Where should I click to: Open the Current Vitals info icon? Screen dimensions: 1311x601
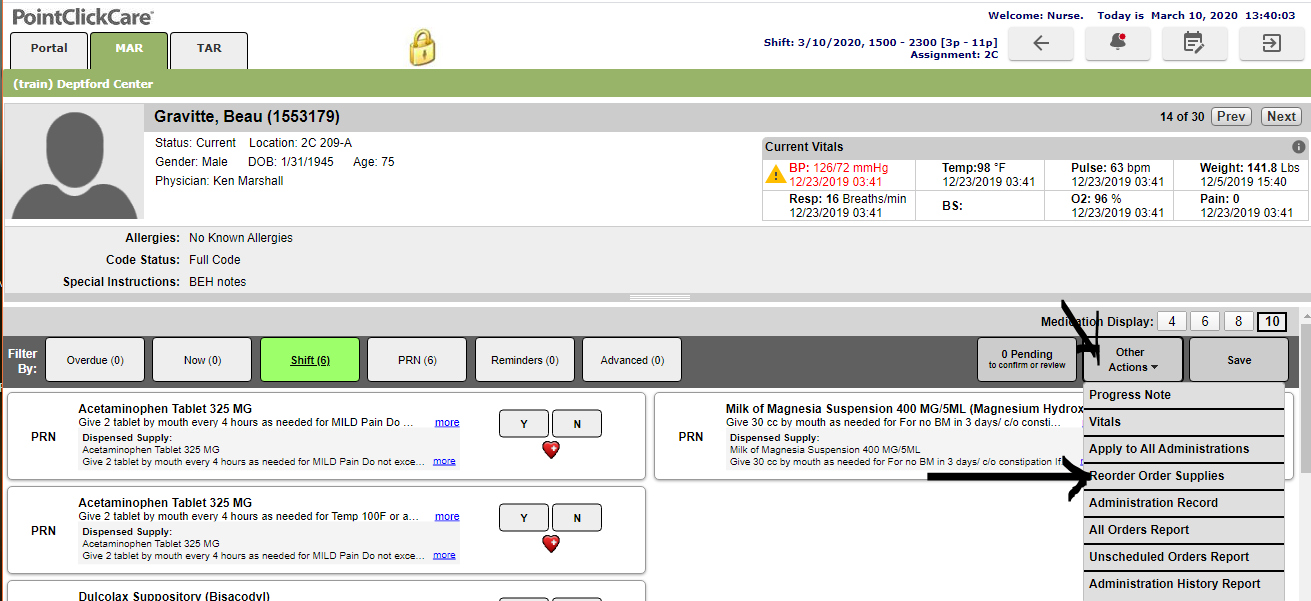[1299, 146]
